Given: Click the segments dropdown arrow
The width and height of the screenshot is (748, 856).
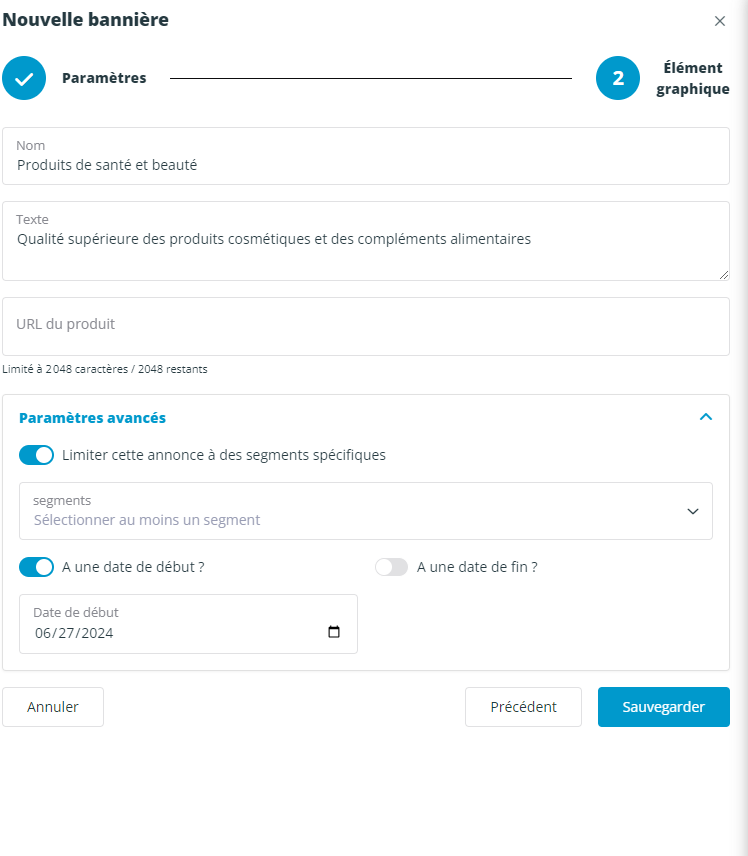Looking at the screenshot, I should (x=692, y=512).
